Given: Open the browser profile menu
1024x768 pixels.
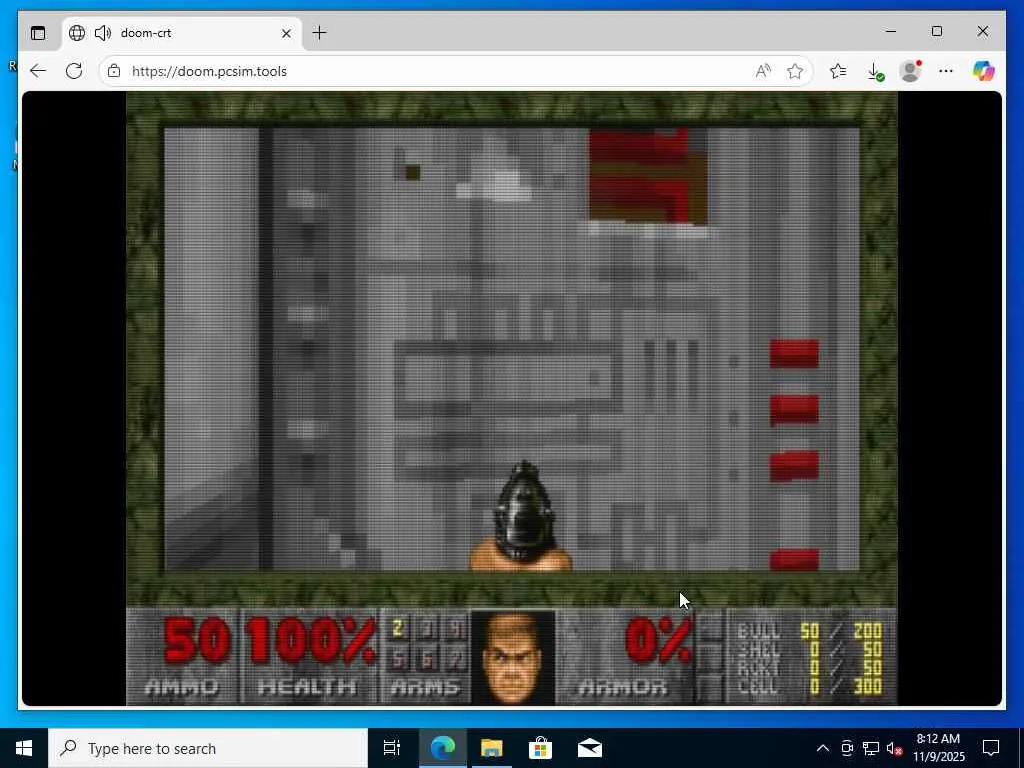Looking at the screenshot, I should tap(910, 71).
